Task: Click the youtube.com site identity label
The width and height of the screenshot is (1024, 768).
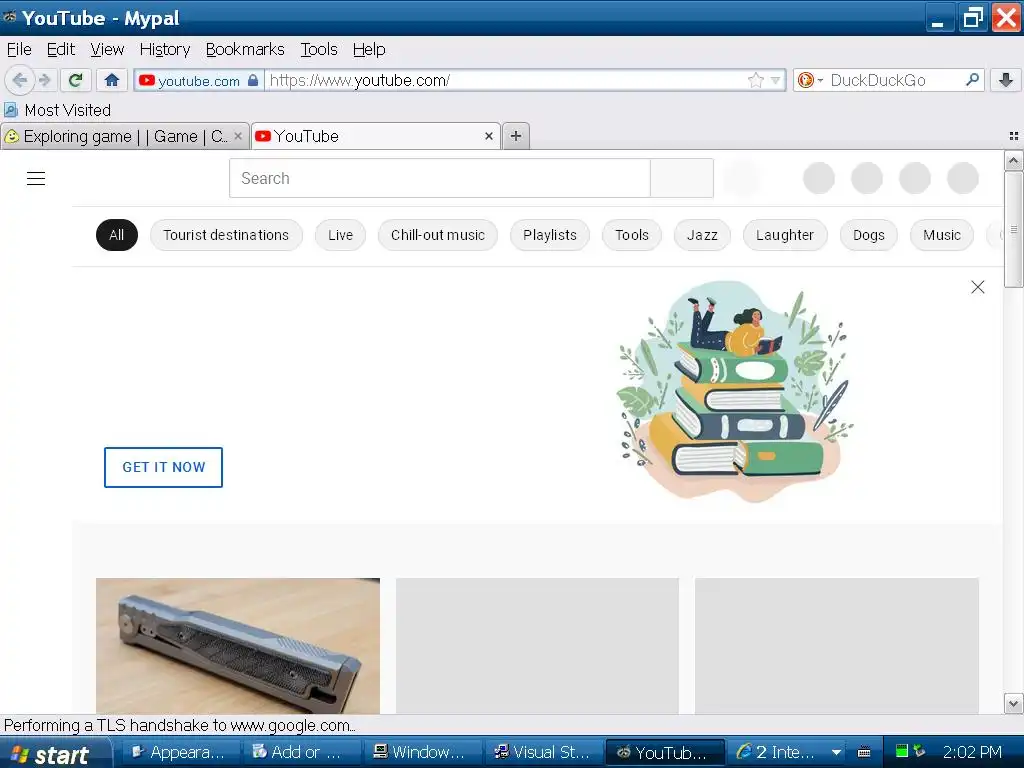Action: 199,80
